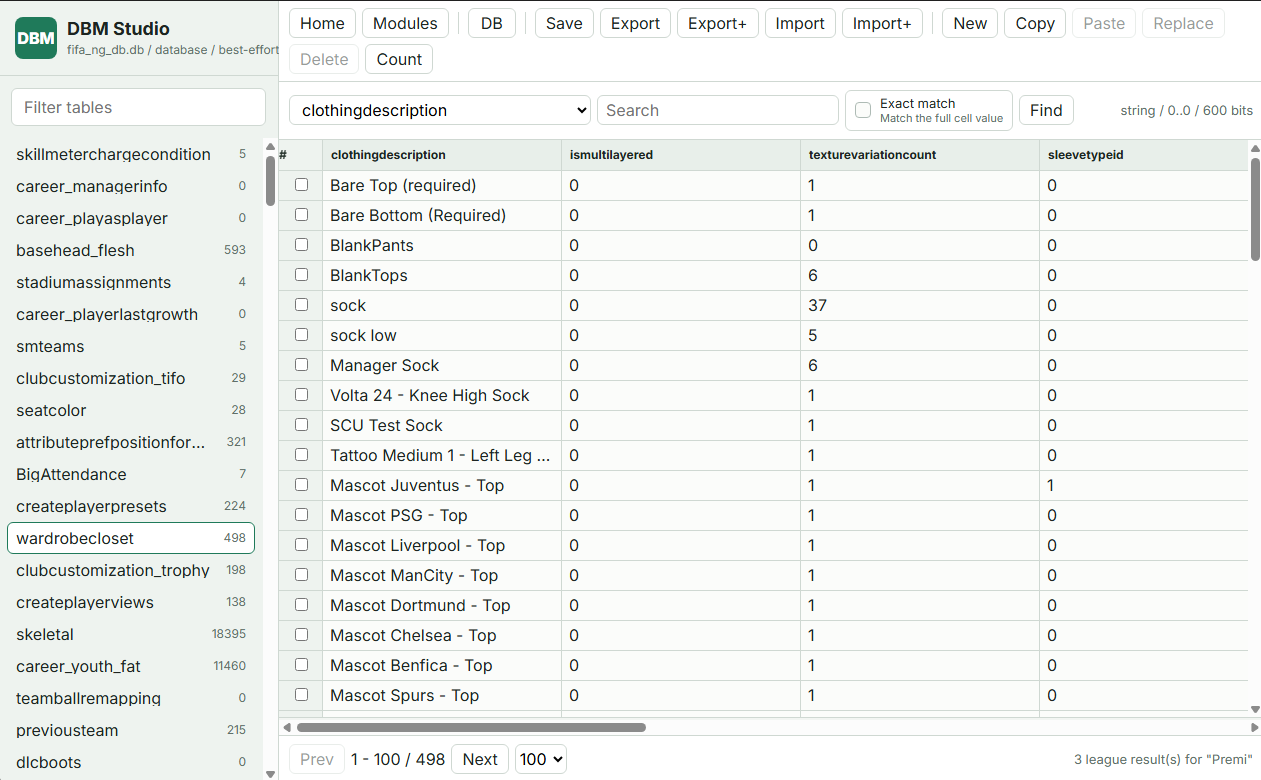This screenshot has width=1261, height=780.
Task: Click the Import+ button
Action: coord(882,23)
